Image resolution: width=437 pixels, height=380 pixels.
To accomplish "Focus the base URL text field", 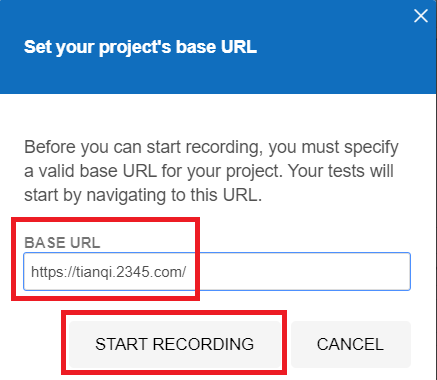I will (217, 272).
